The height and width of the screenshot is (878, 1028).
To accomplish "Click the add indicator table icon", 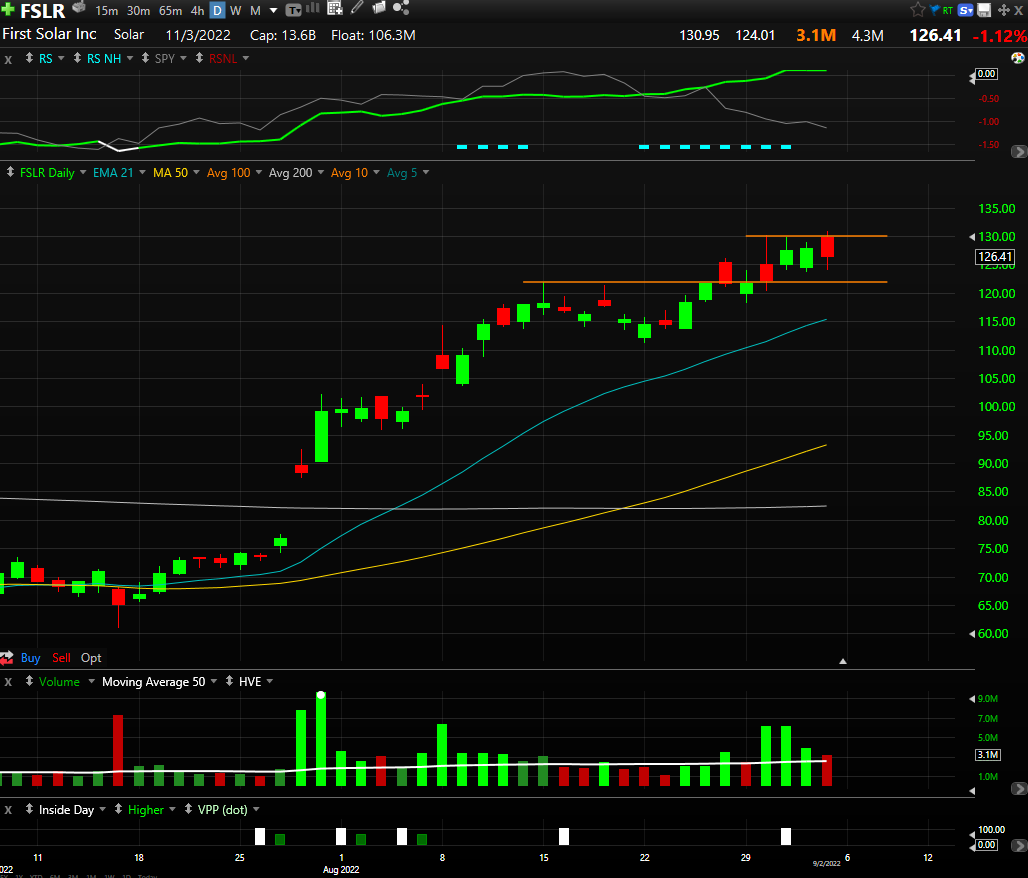I will coord(334,9).
